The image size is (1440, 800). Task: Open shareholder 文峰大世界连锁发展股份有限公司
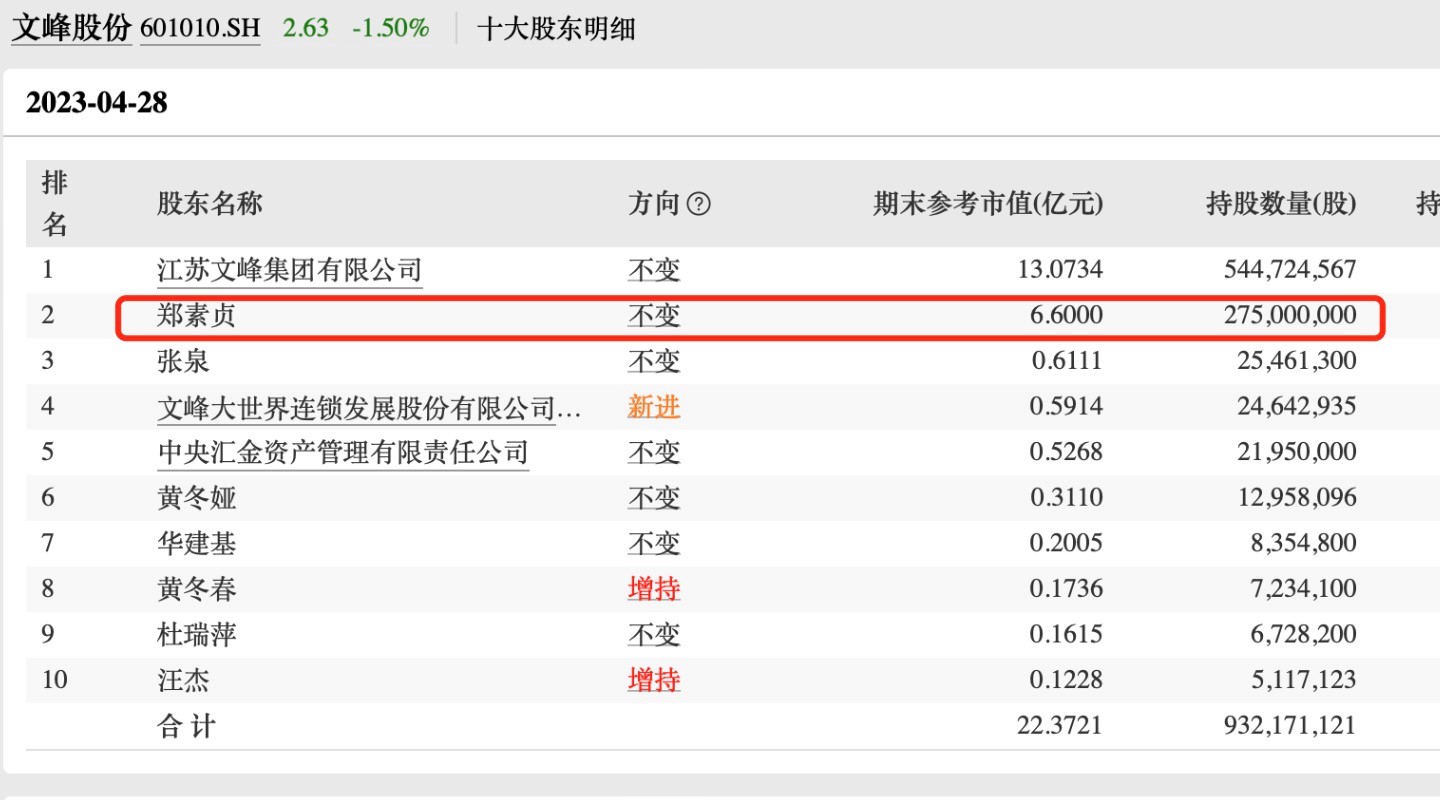(369, 408)
